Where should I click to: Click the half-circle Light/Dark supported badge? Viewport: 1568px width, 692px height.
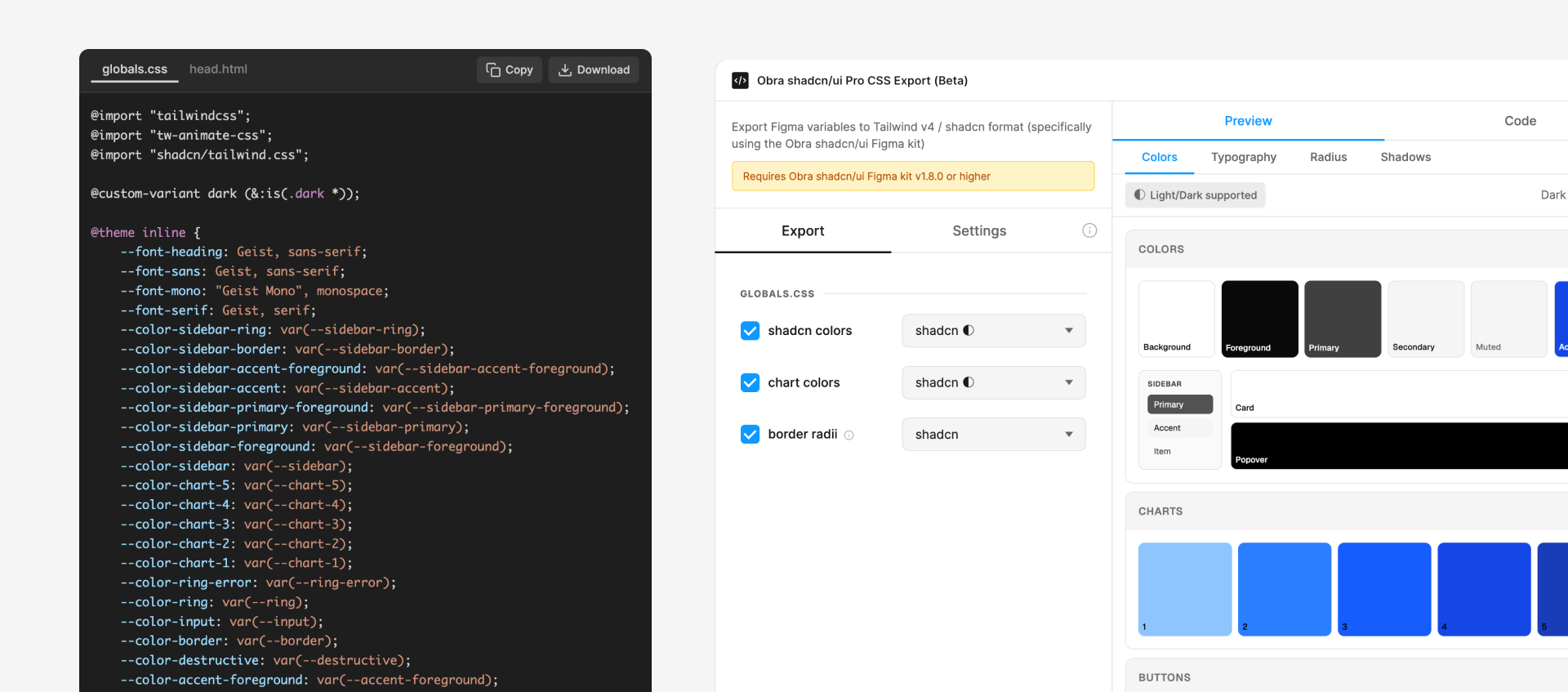(1195, 195)
